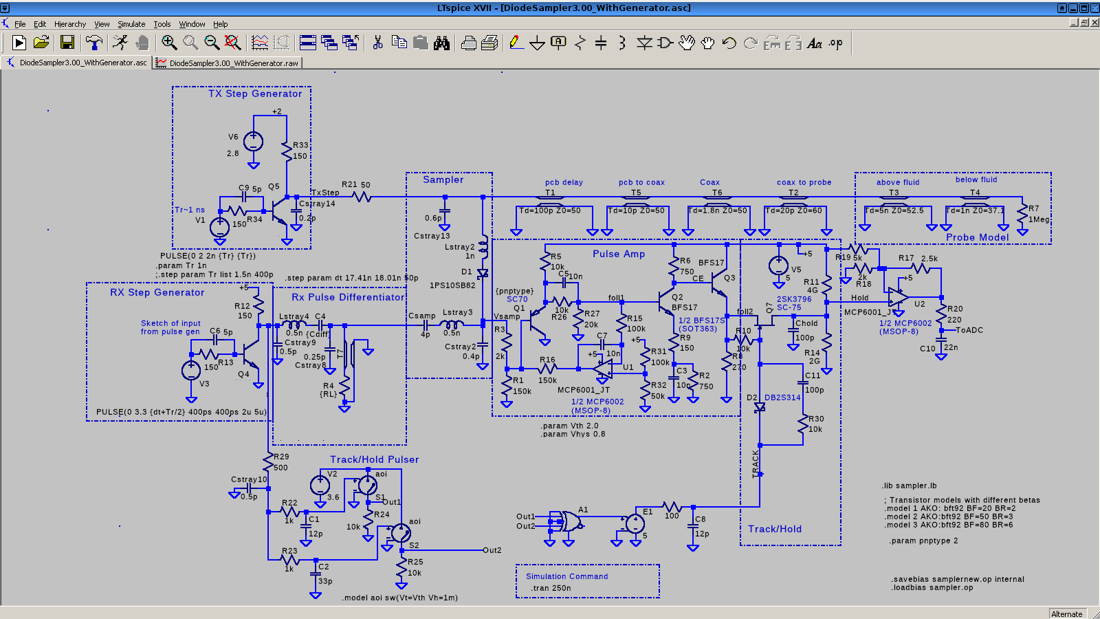Switch to DiodeSampler3.00_WithGenerator.raw tab
1100x619 pixels.
point(228,62)
